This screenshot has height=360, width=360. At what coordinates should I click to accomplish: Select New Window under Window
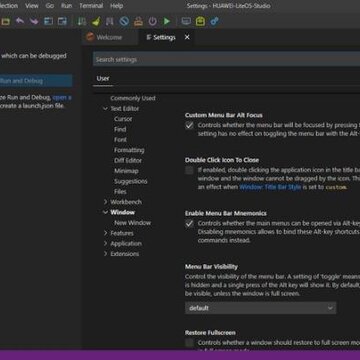pyautogui.click(x=132, y=223)
